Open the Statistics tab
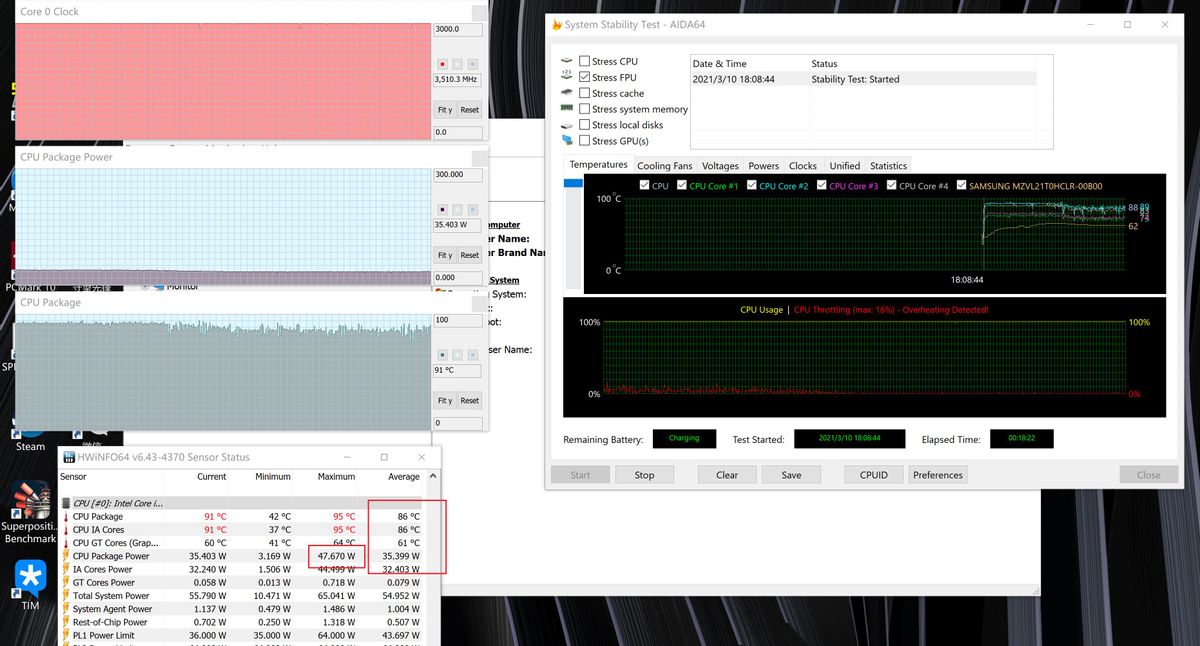 888,166
